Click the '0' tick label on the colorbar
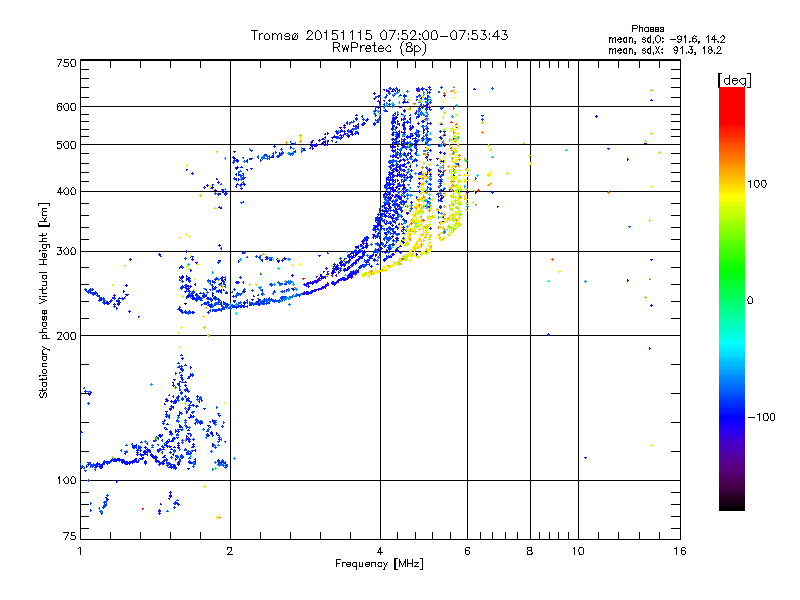800x600 pixels. pos(750,300)
